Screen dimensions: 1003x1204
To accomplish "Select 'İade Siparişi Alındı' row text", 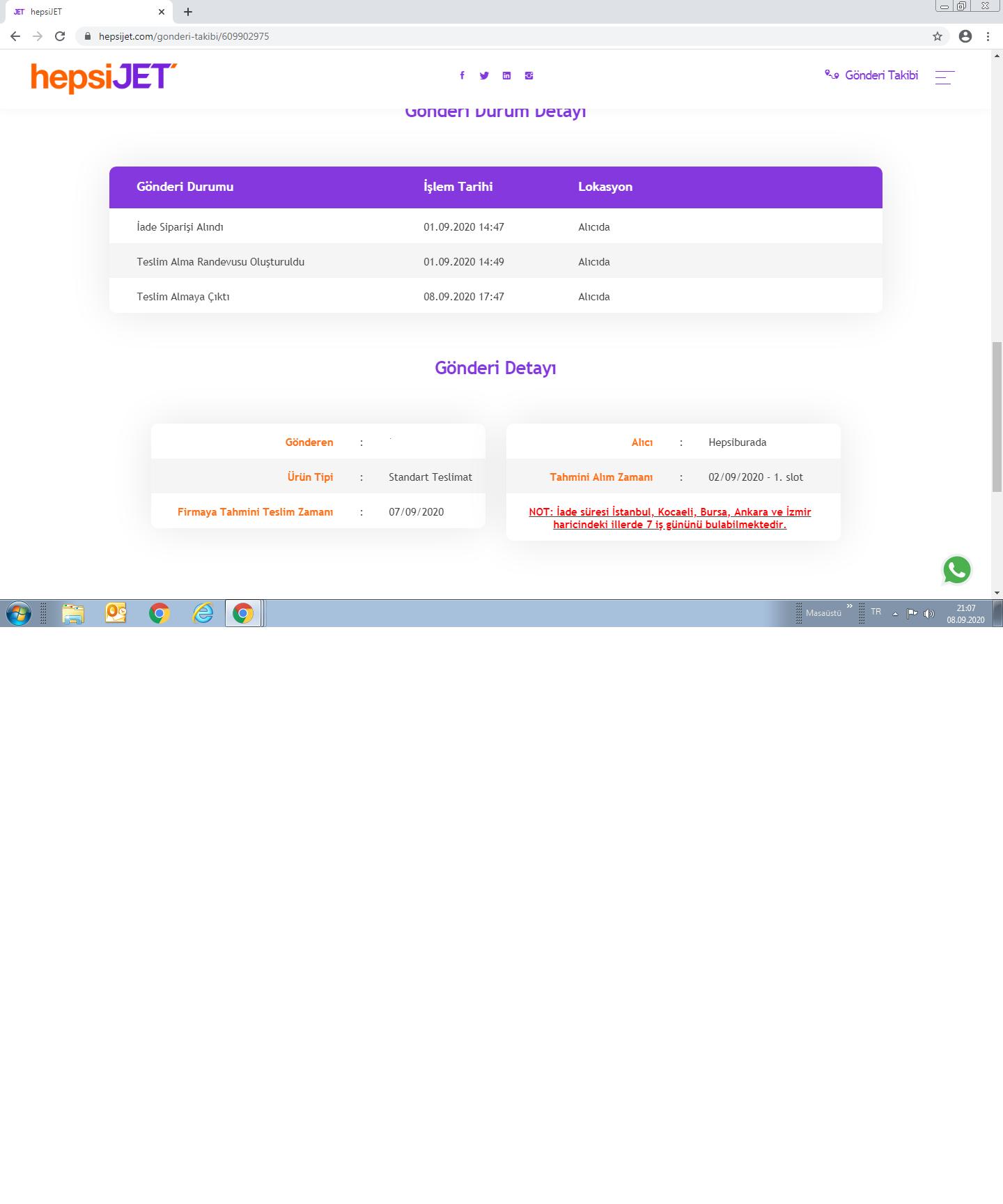I will (180, 227).
